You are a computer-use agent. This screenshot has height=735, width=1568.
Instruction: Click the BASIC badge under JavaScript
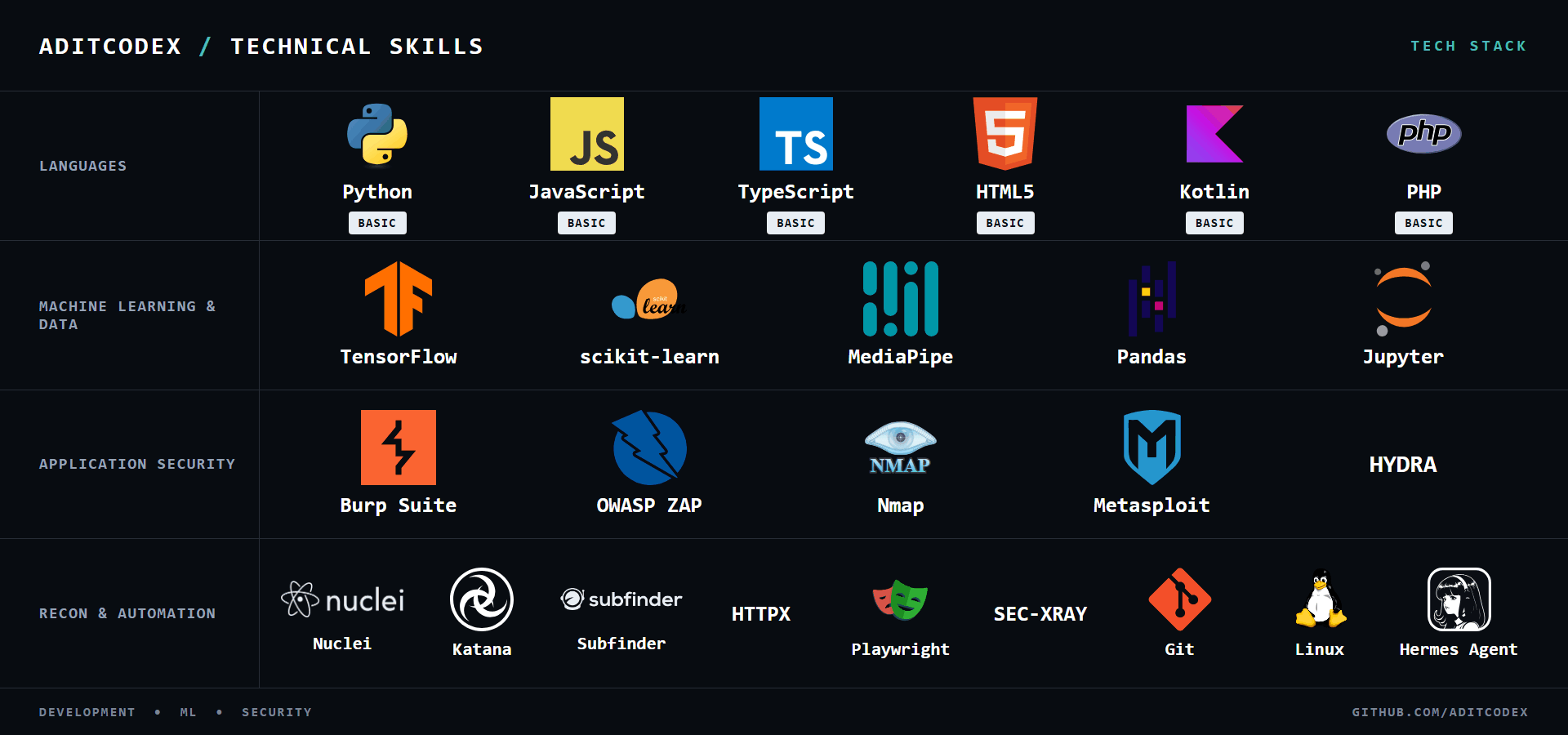pyautogui.click(x=586, y=223)
